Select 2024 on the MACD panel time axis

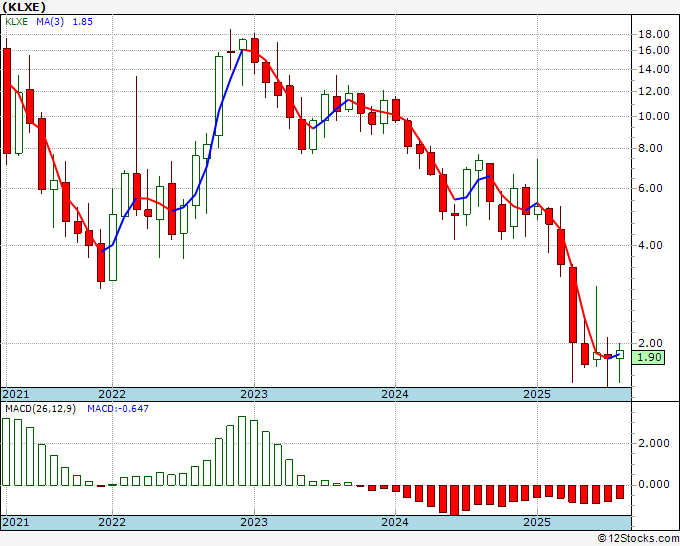(395, 522)
